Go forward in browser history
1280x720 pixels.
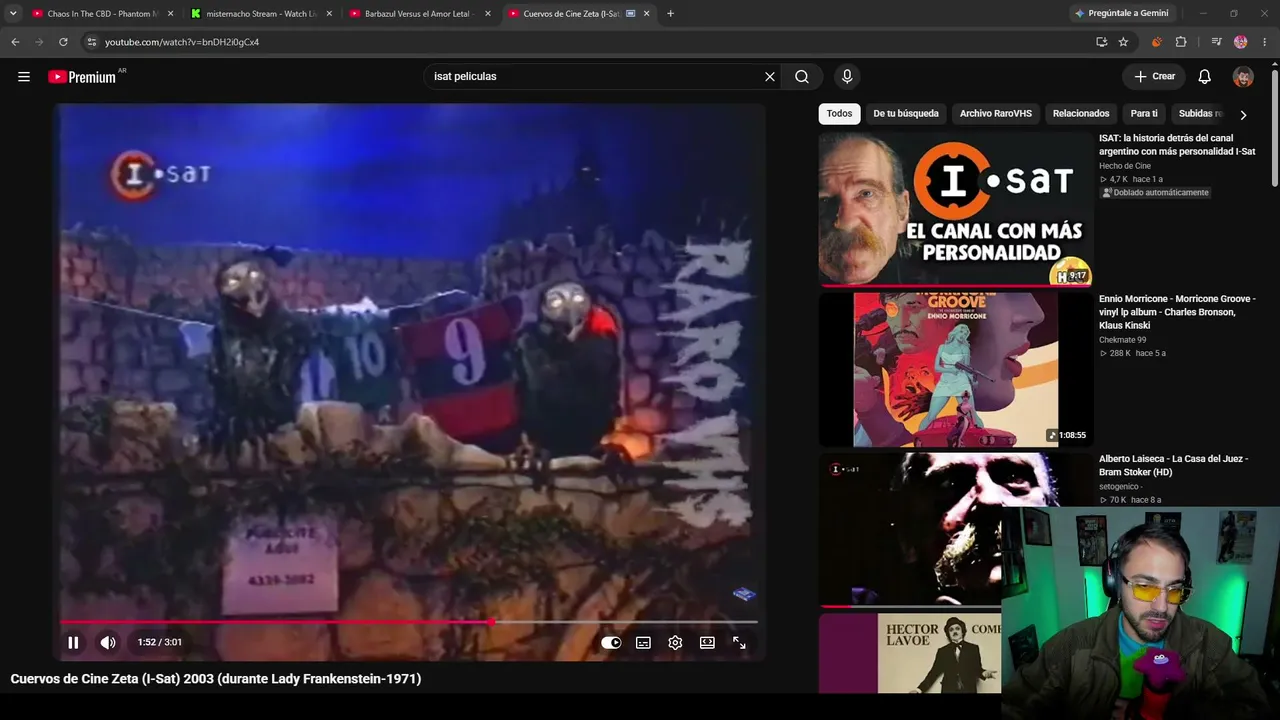39,42
